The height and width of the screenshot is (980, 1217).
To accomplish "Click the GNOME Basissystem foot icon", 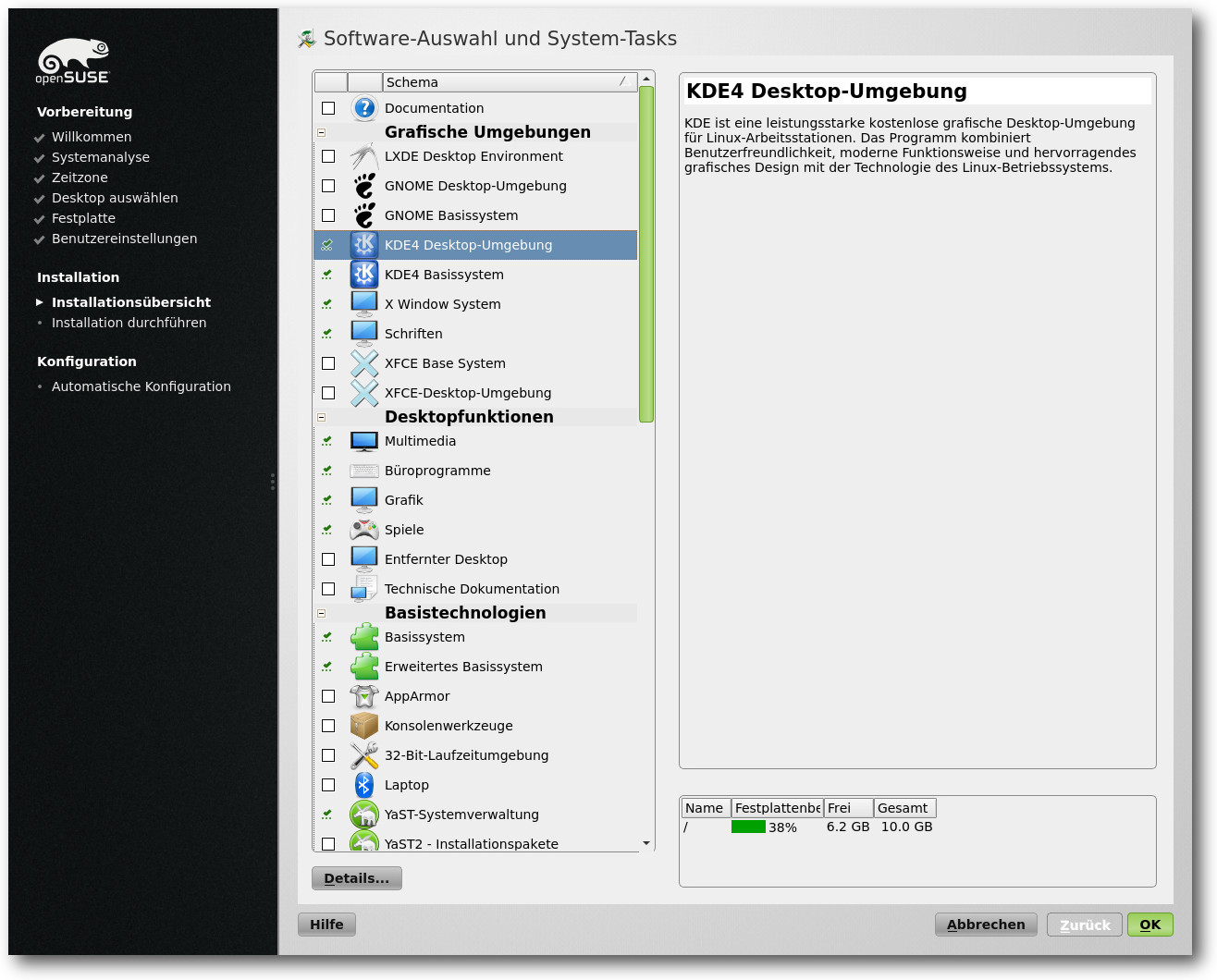I will click(x=364, y=215).
